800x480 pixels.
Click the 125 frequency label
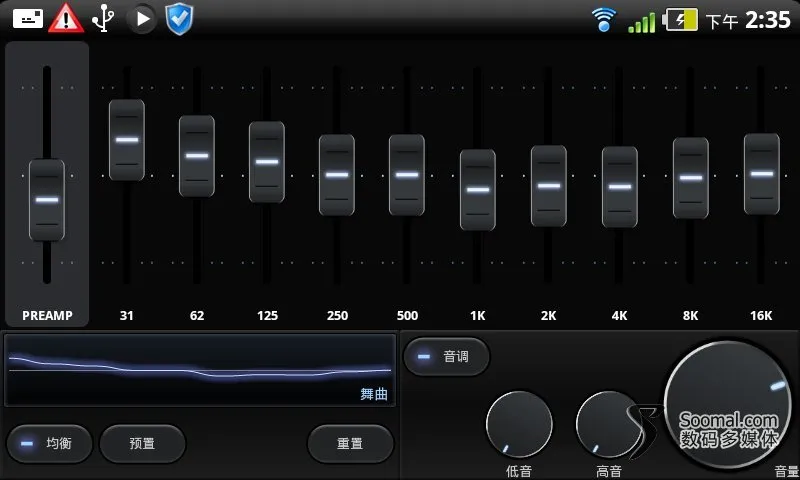(x=267, y=316)
